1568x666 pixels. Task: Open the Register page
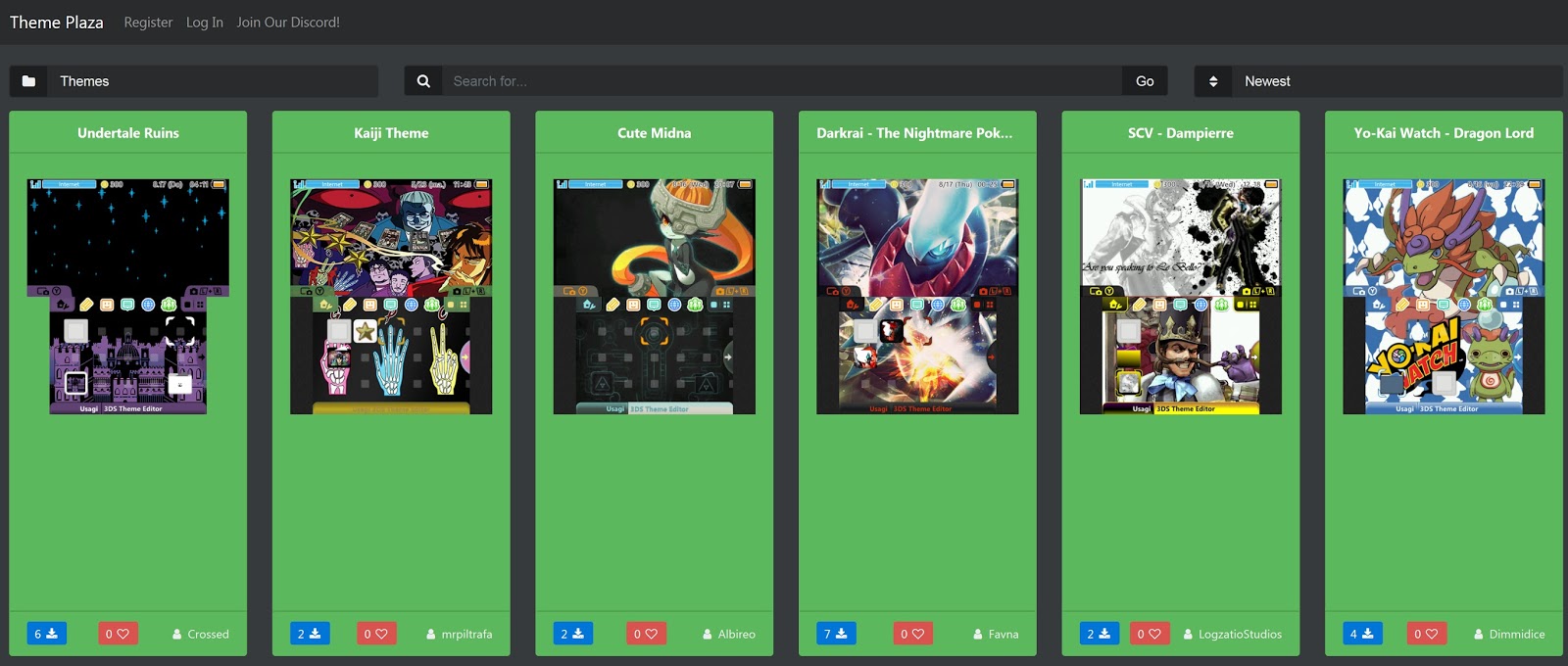[x=148, y=23]
